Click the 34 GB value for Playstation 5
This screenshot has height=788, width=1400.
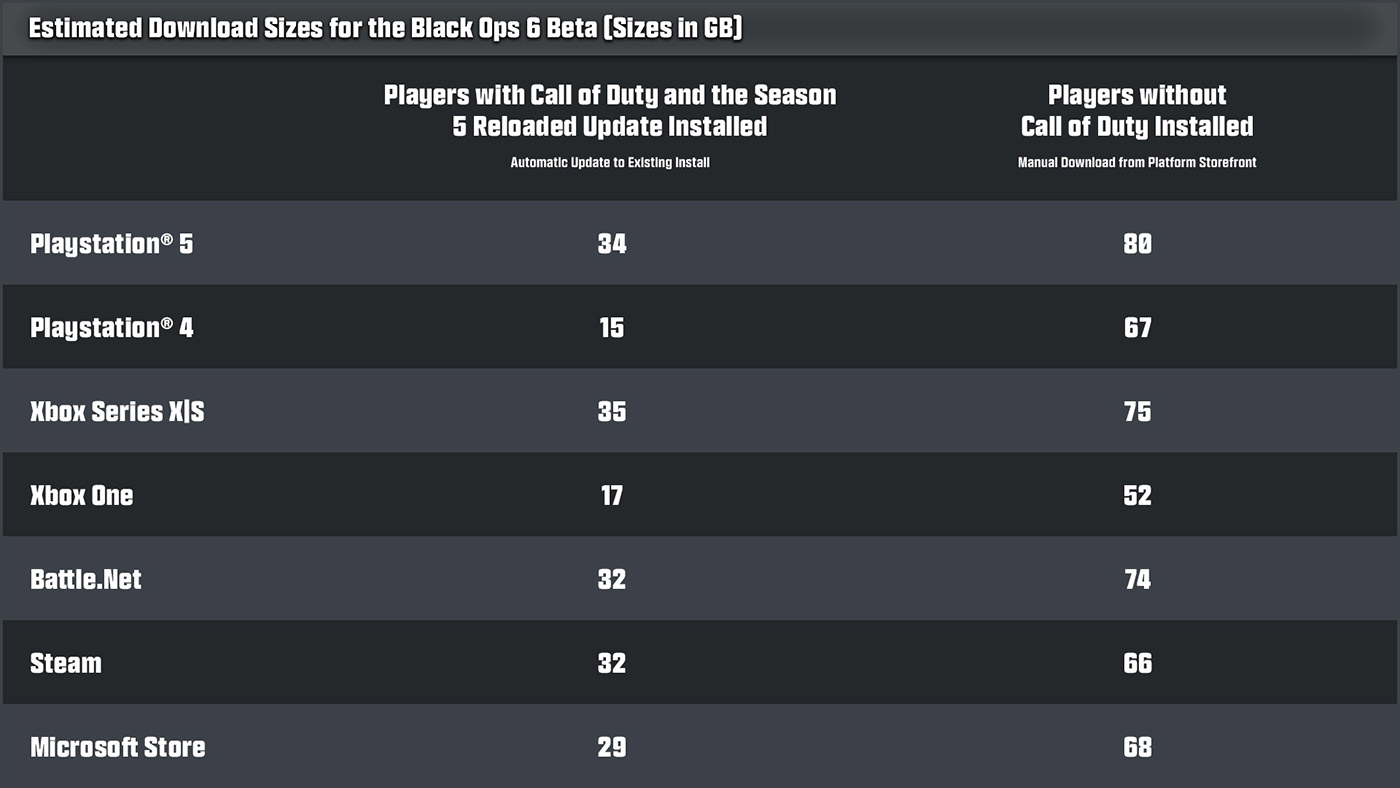(x=611, y=244)
